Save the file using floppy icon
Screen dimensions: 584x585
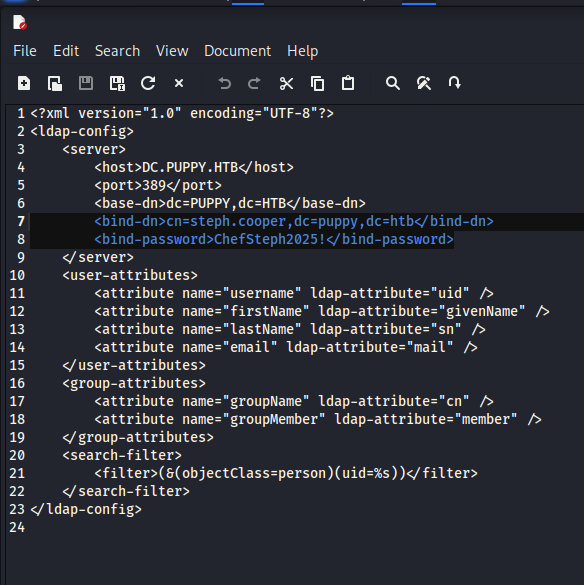click(86, 83)
